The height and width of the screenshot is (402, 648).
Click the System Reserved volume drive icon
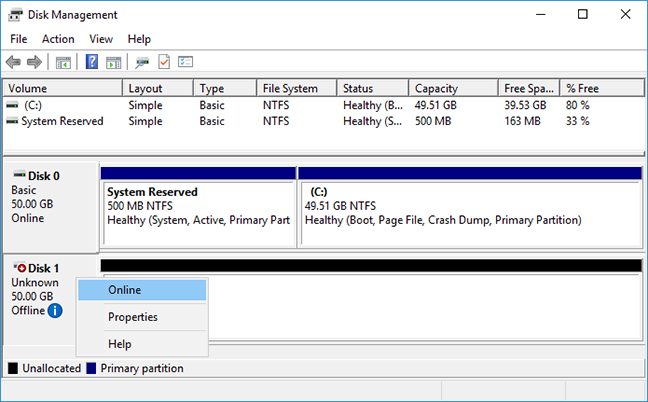point(12,121)
